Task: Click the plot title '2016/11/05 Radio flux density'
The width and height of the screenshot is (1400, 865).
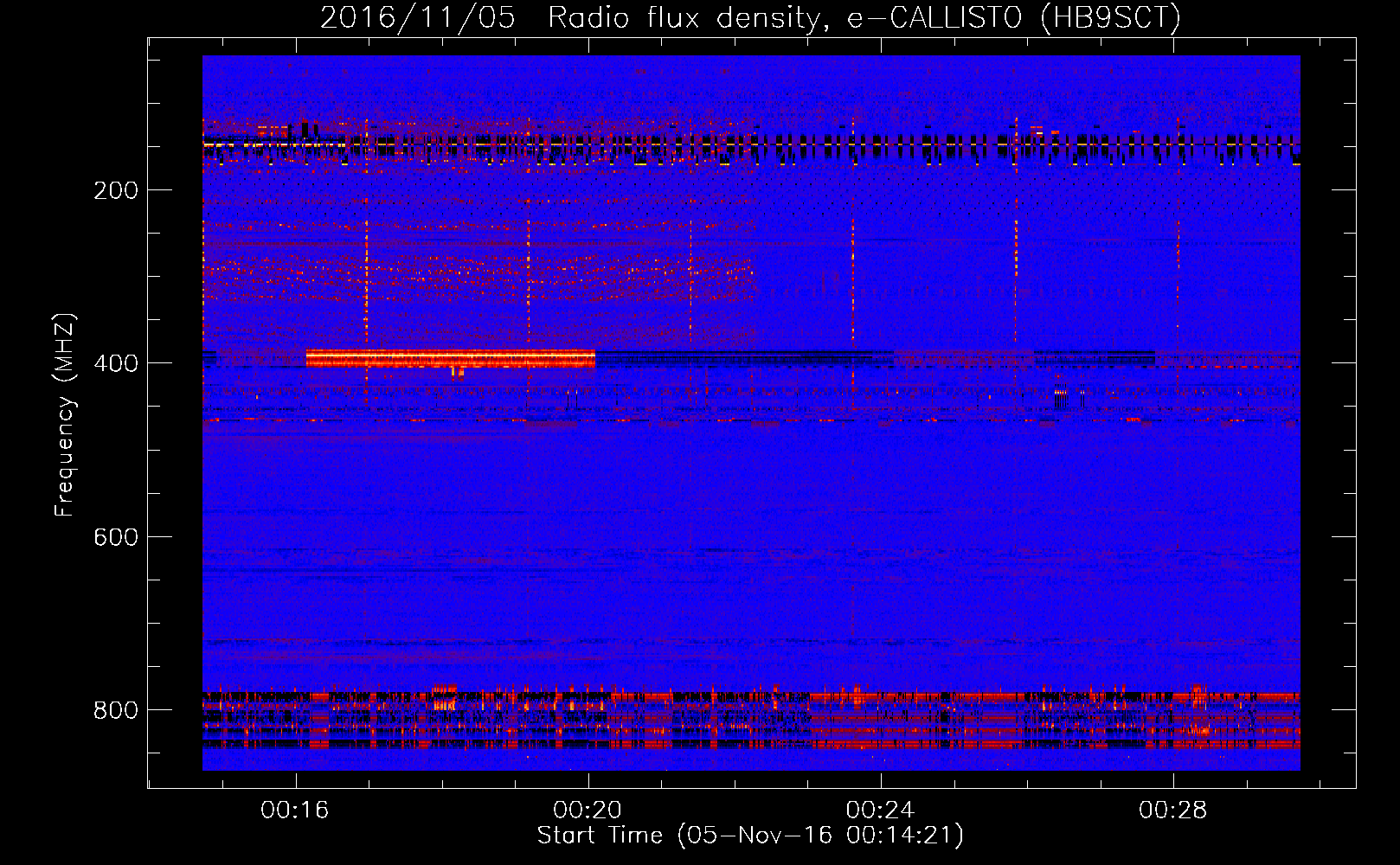Action: click(x=750, y=17)
